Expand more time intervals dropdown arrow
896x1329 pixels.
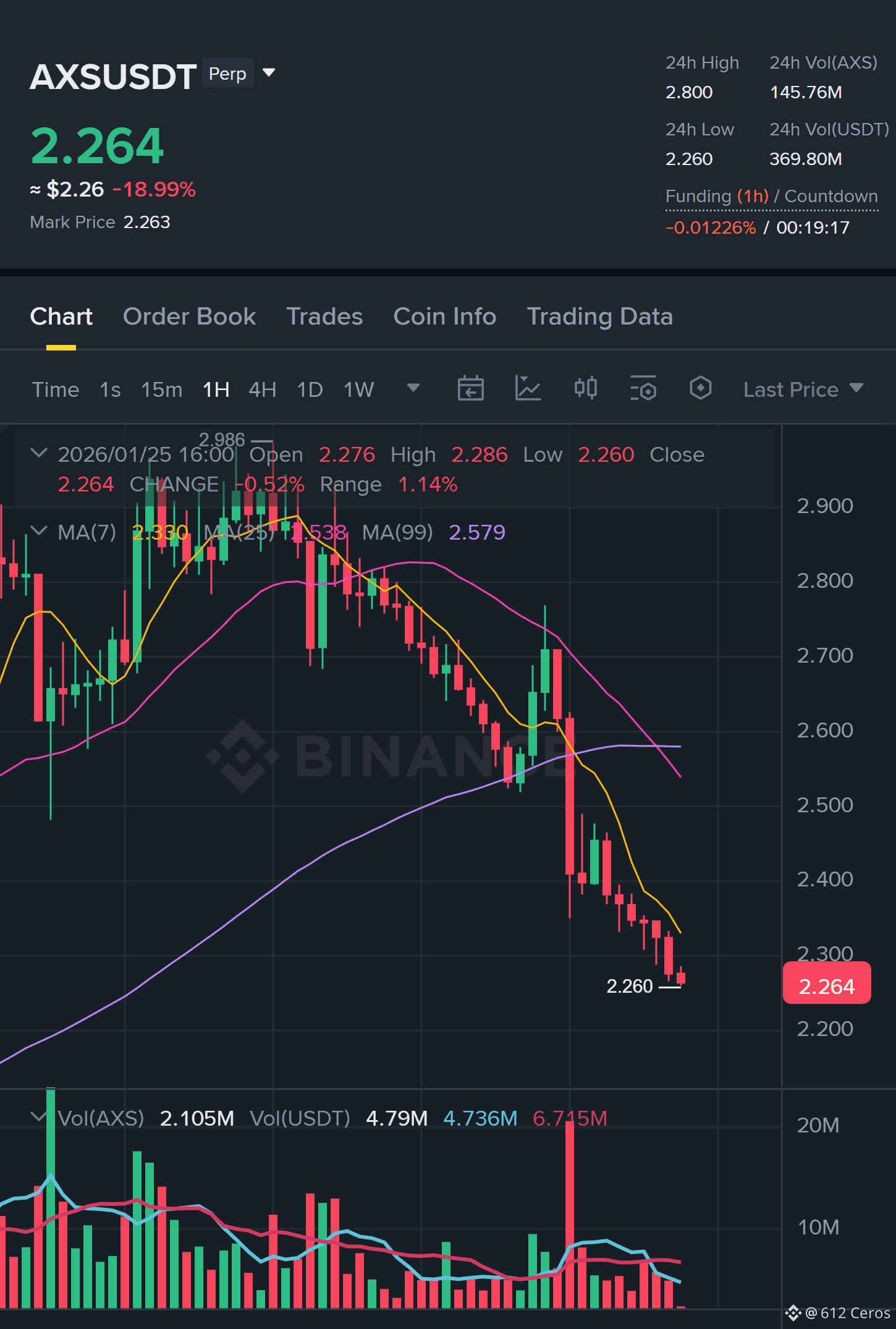tap(413, 388)
